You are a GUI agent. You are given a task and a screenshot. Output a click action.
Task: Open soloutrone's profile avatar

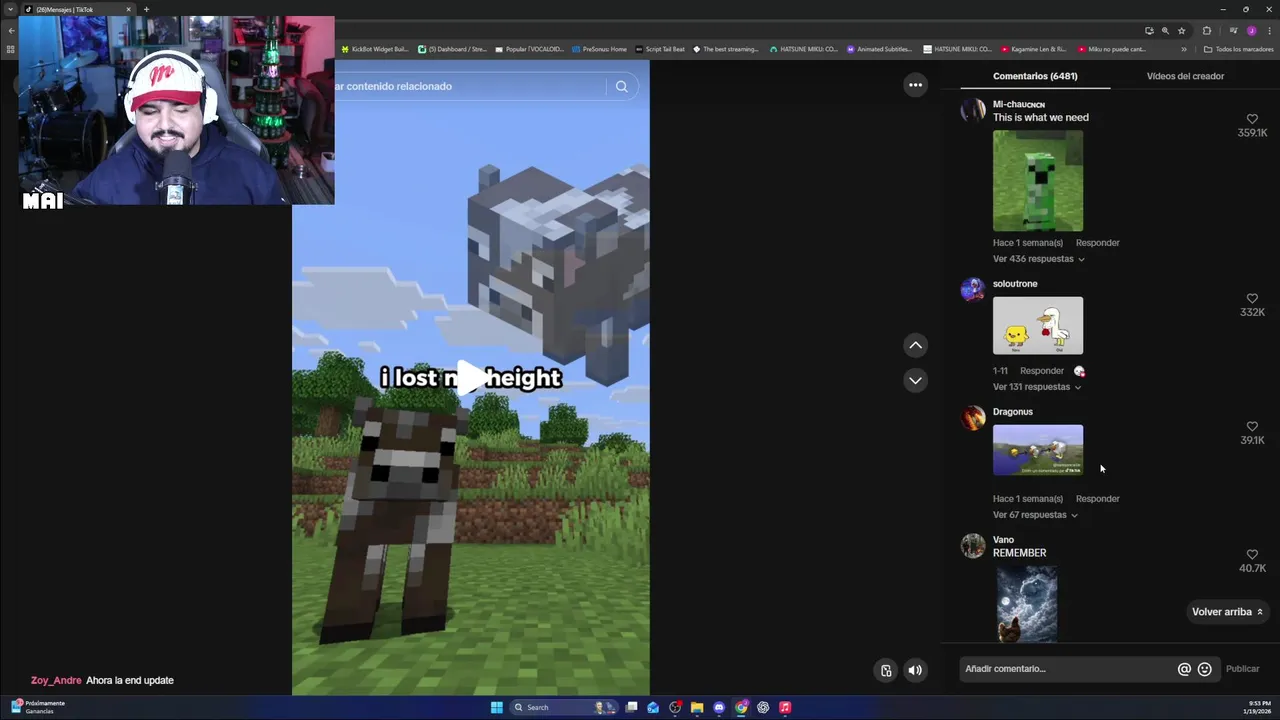973,290
